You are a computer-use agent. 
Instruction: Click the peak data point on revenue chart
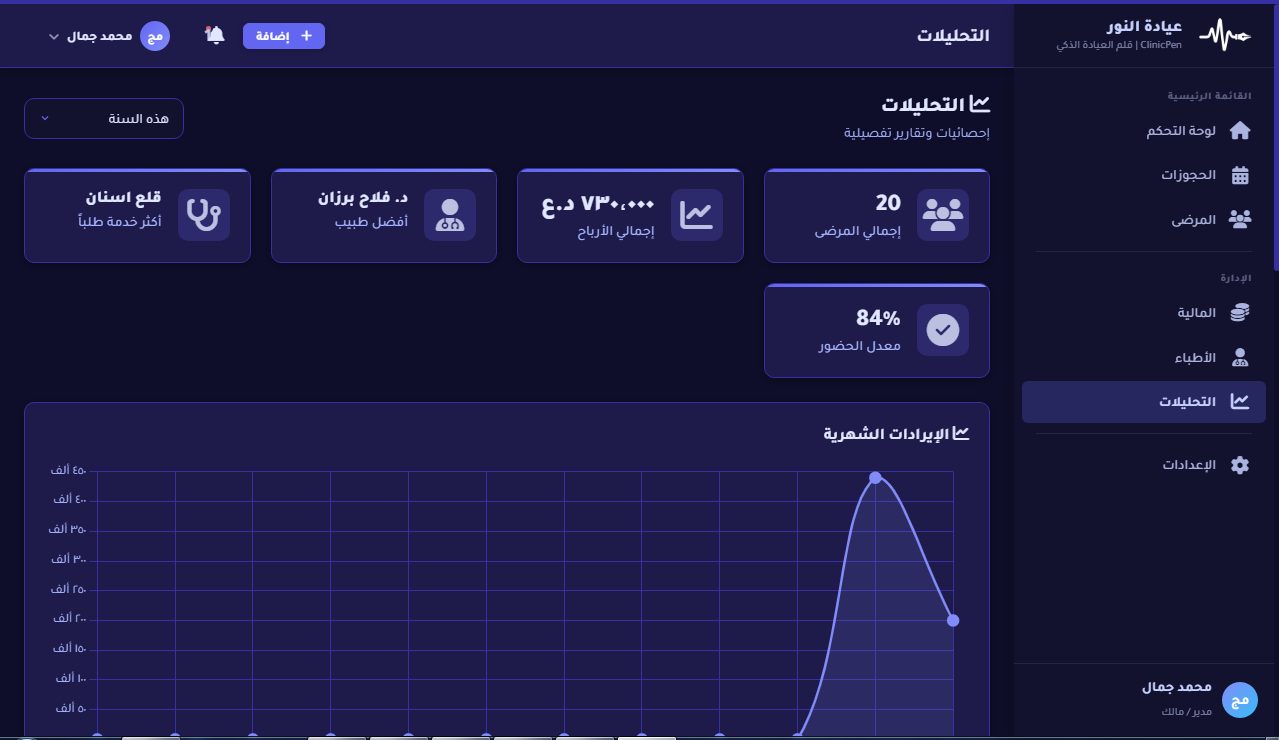point(875,477)
